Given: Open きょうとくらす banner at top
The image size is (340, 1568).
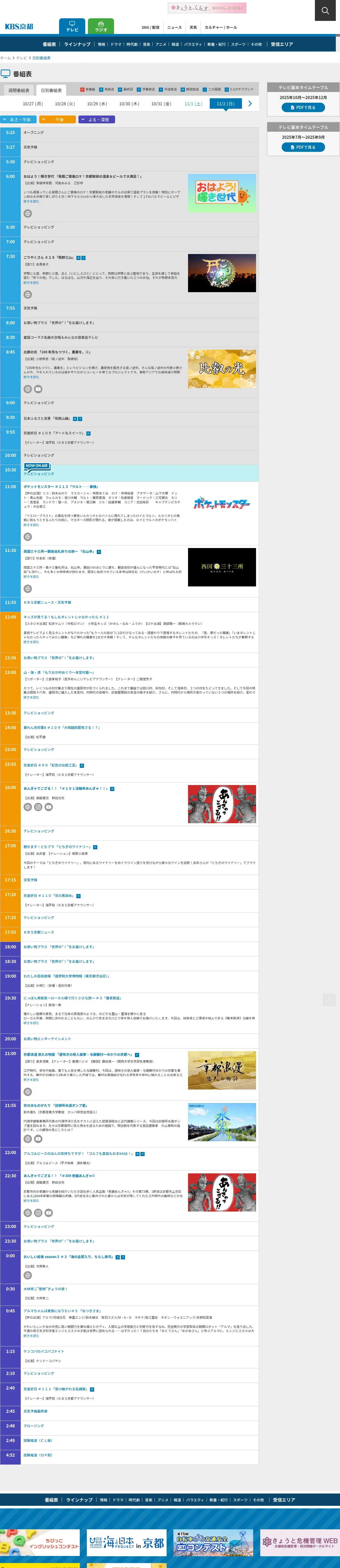Looking at the screenshot, I should 207,8.
